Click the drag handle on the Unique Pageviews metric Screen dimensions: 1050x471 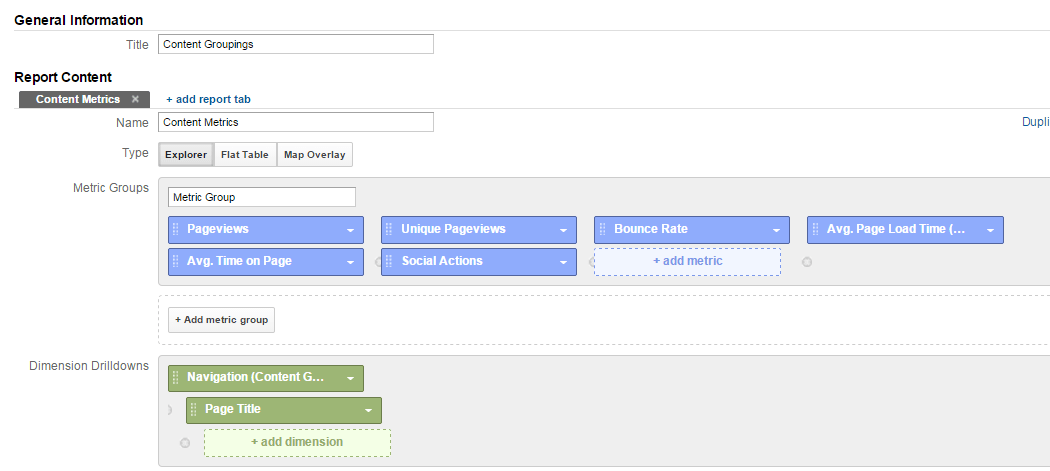point(389,229)
